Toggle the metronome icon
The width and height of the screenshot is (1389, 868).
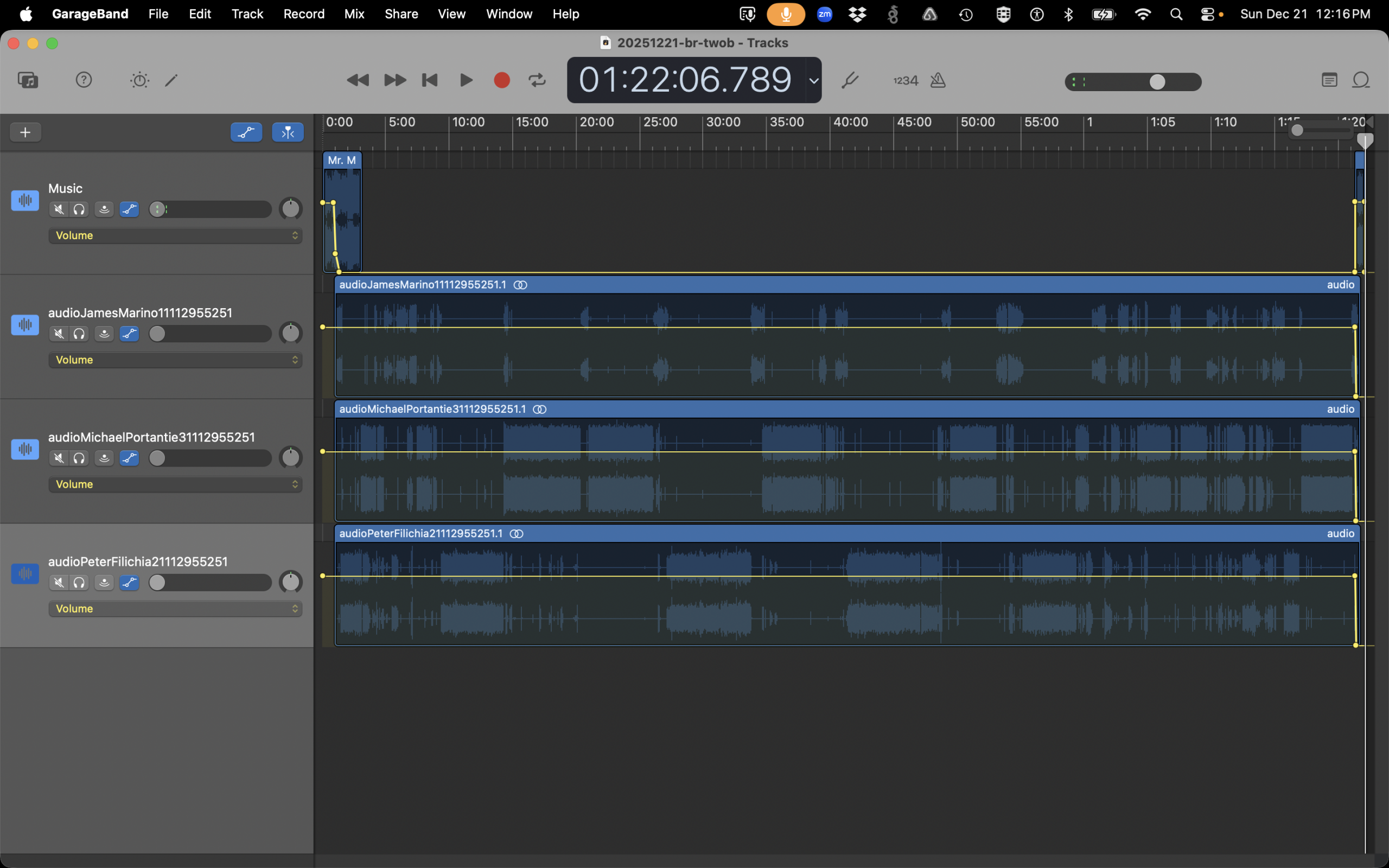(x=938, y=80)
